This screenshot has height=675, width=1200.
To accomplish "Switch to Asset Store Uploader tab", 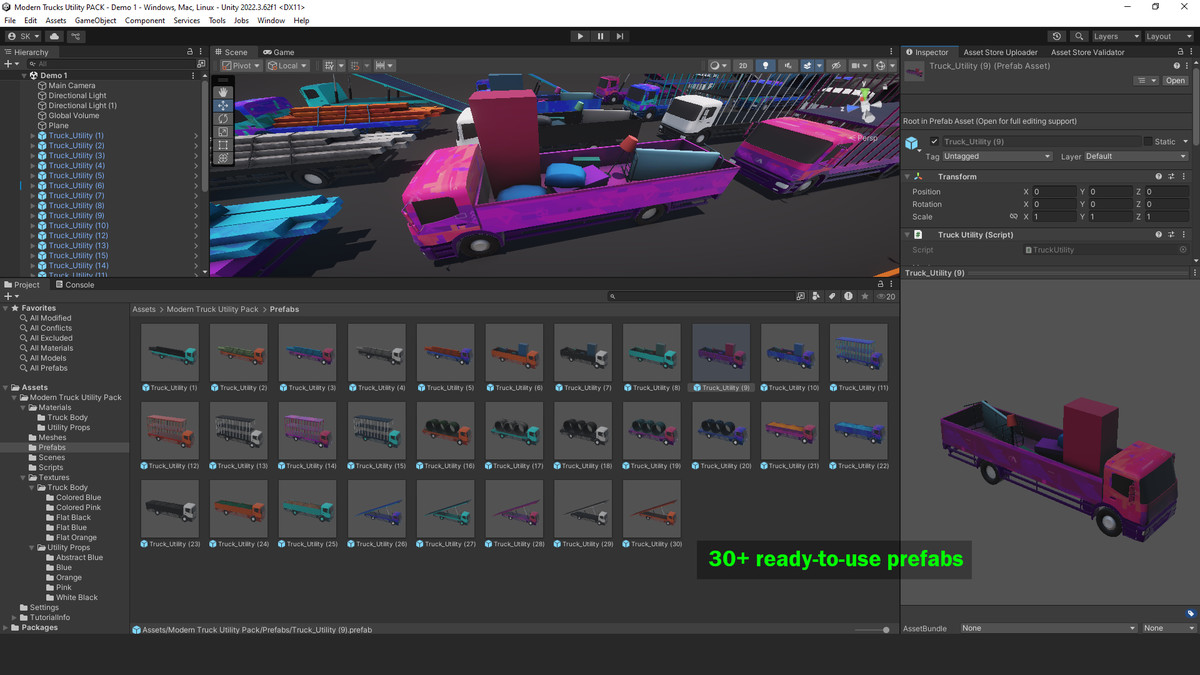I will [1000, 52].
